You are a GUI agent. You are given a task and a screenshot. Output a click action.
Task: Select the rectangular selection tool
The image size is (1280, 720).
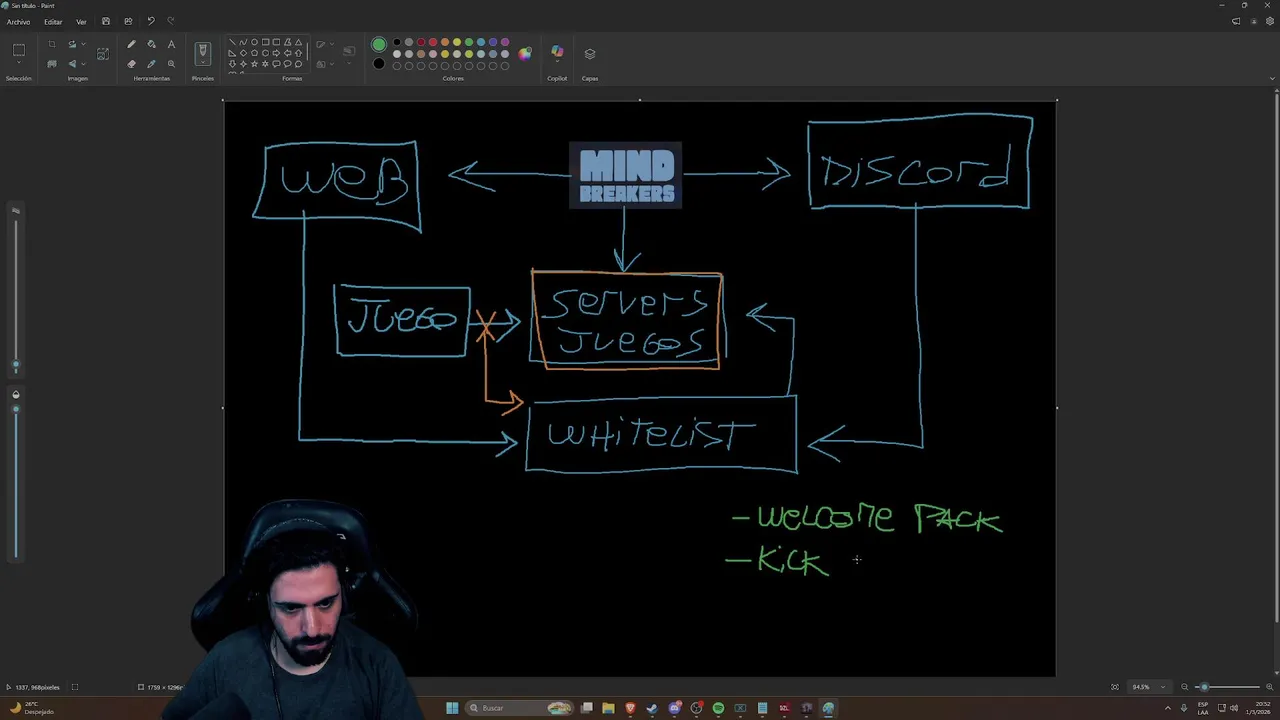(19, 50)
